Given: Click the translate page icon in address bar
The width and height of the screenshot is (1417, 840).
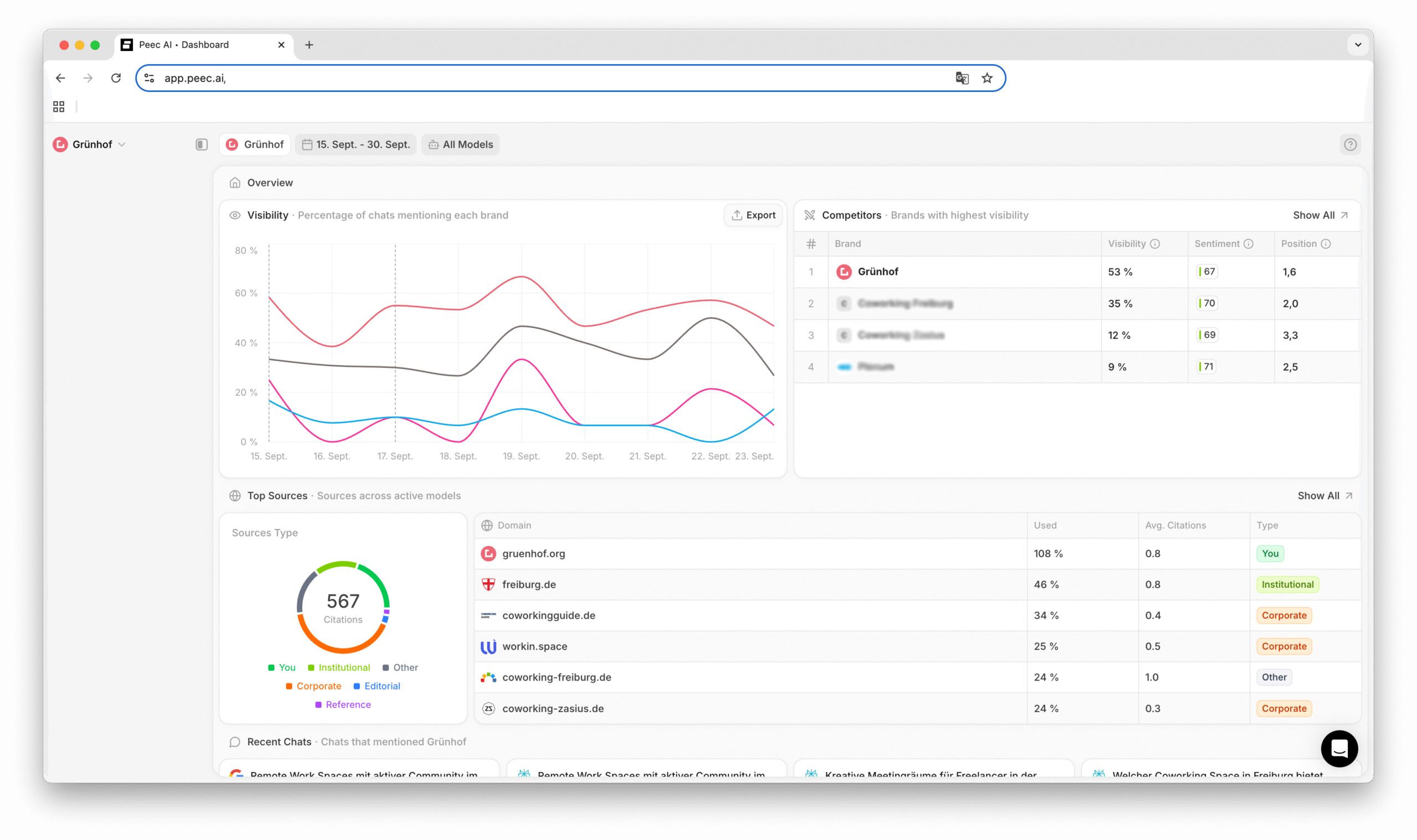Looking at the screenshot, I should [x=962, y=78].
